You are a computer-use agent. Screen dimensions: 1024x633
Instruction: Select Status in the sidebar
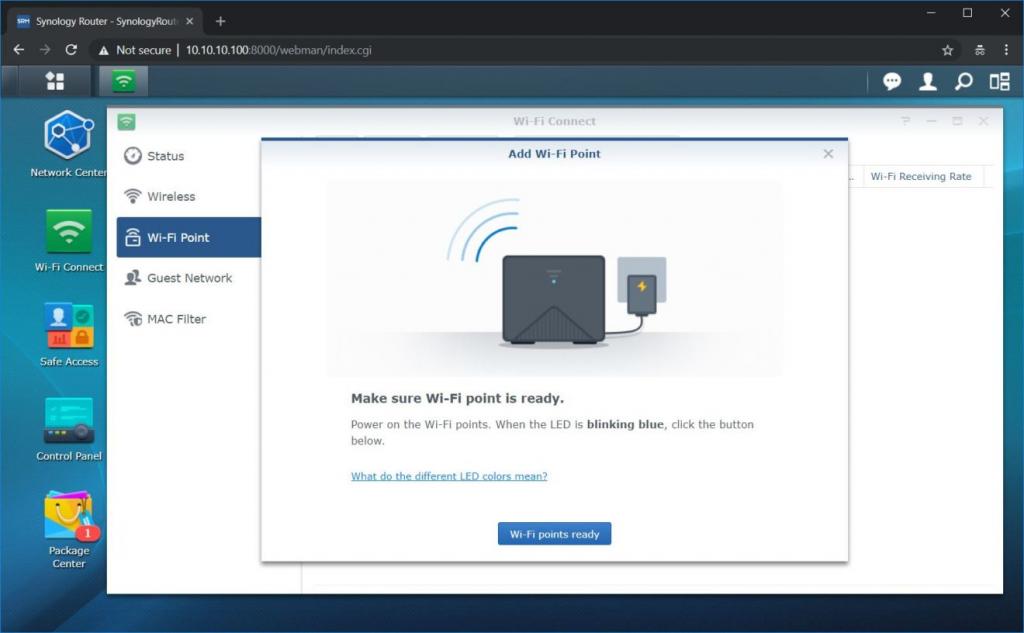click(165, 156)
